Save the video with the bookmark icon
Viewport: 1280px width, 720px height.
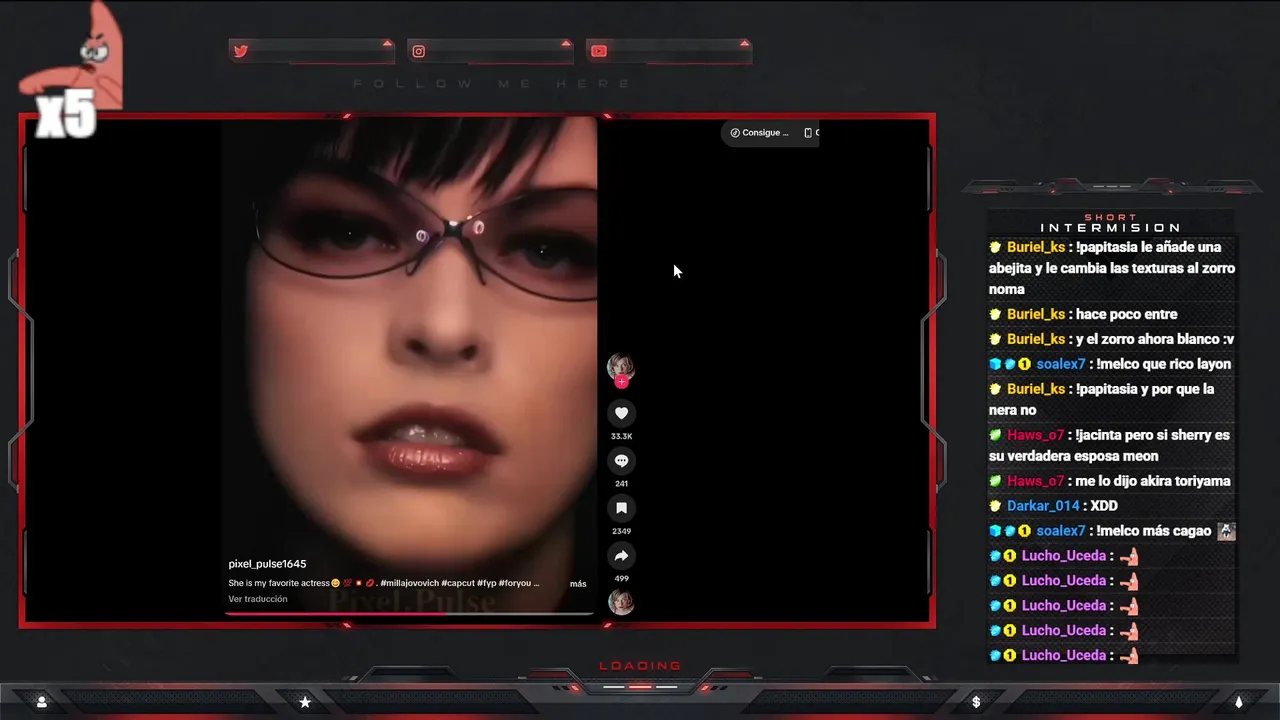click(621, 508)
